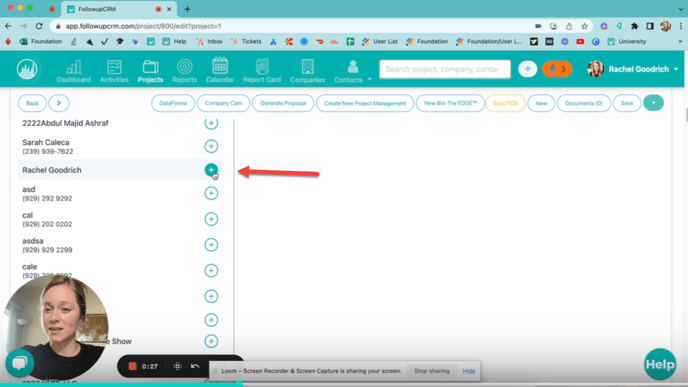
Task: Open the Reports page
Action: [184, 71]
